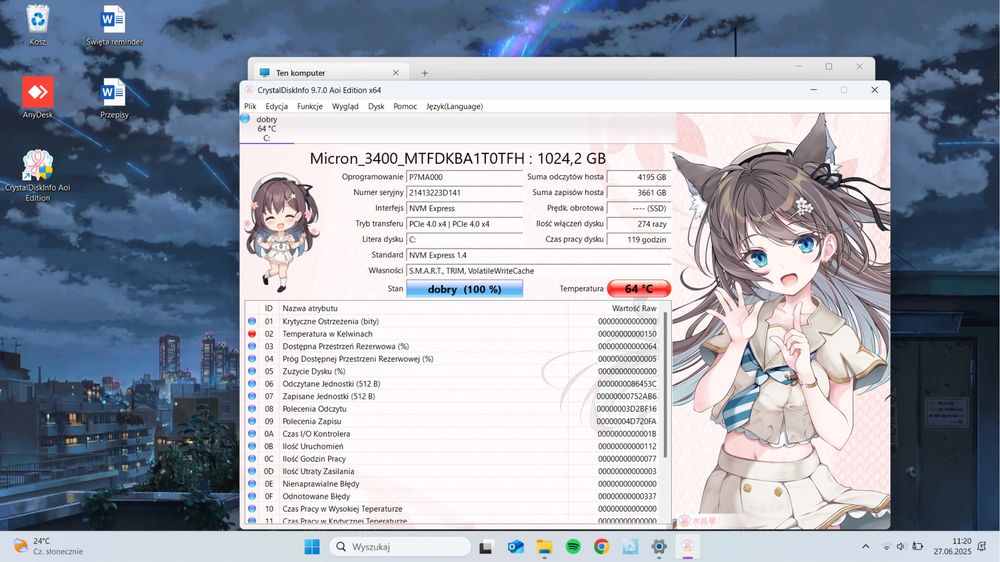Open the weather widget 24°C
This screenshot has height=562, width=1000.
(x=48, y=547)
